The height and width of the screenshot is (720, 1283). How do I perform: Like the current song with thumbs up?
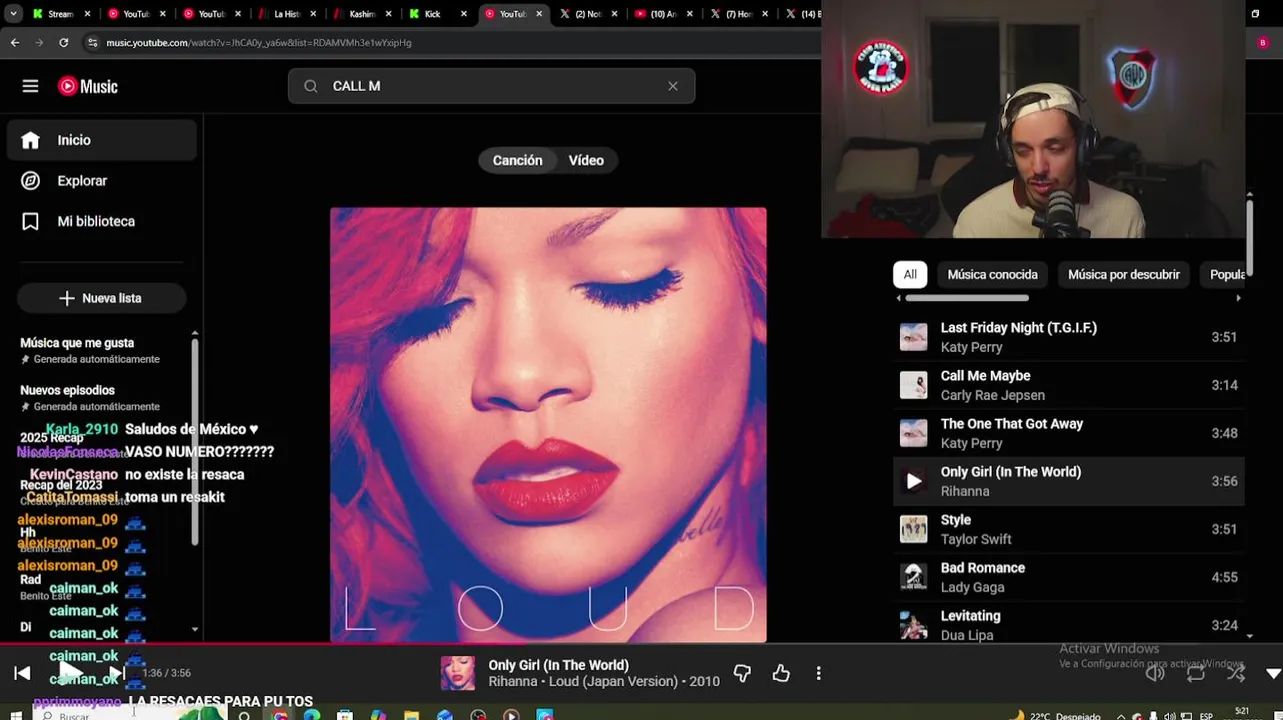781,673
